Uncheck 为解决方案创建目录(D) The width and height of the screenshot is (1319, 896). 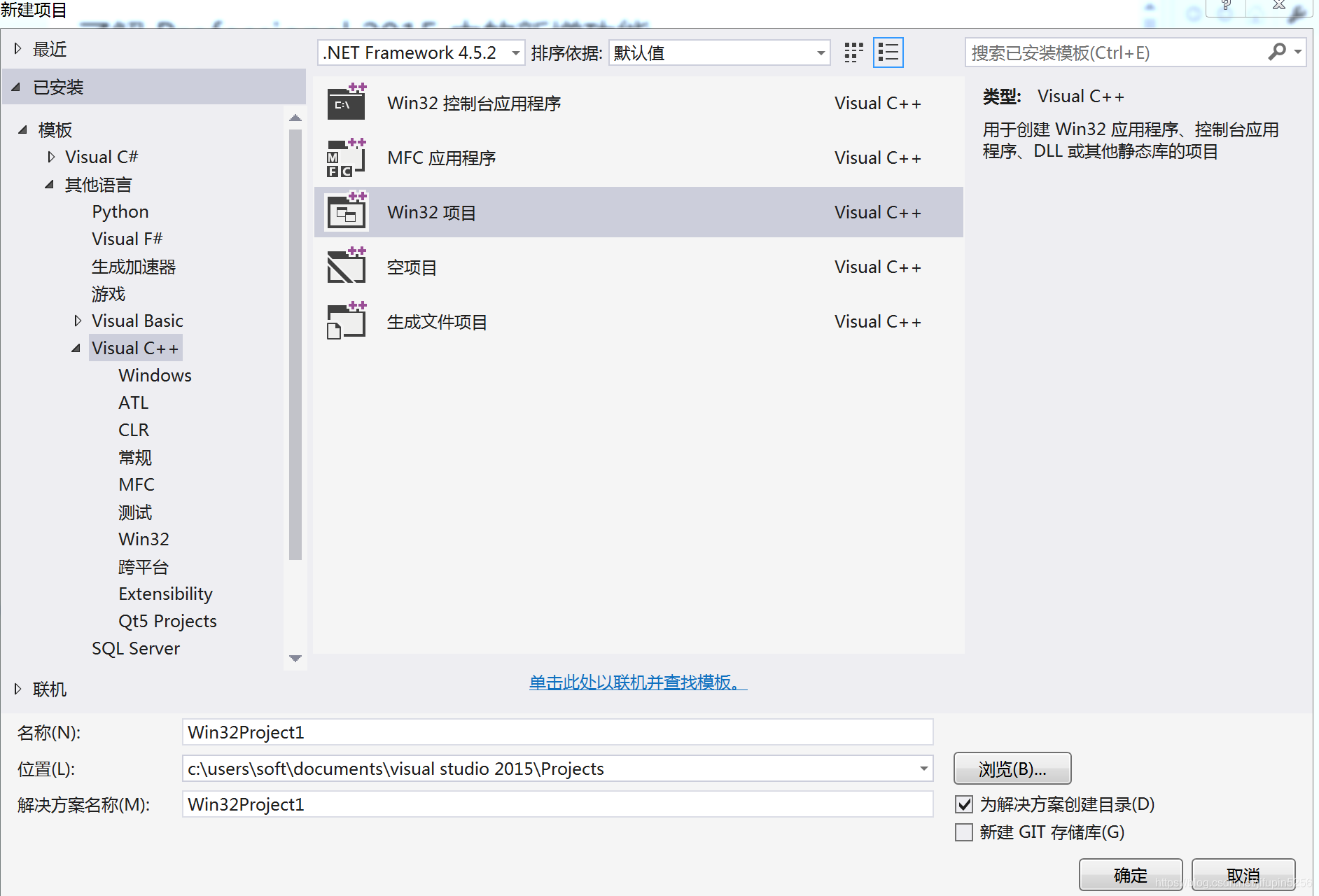point(964,804)
